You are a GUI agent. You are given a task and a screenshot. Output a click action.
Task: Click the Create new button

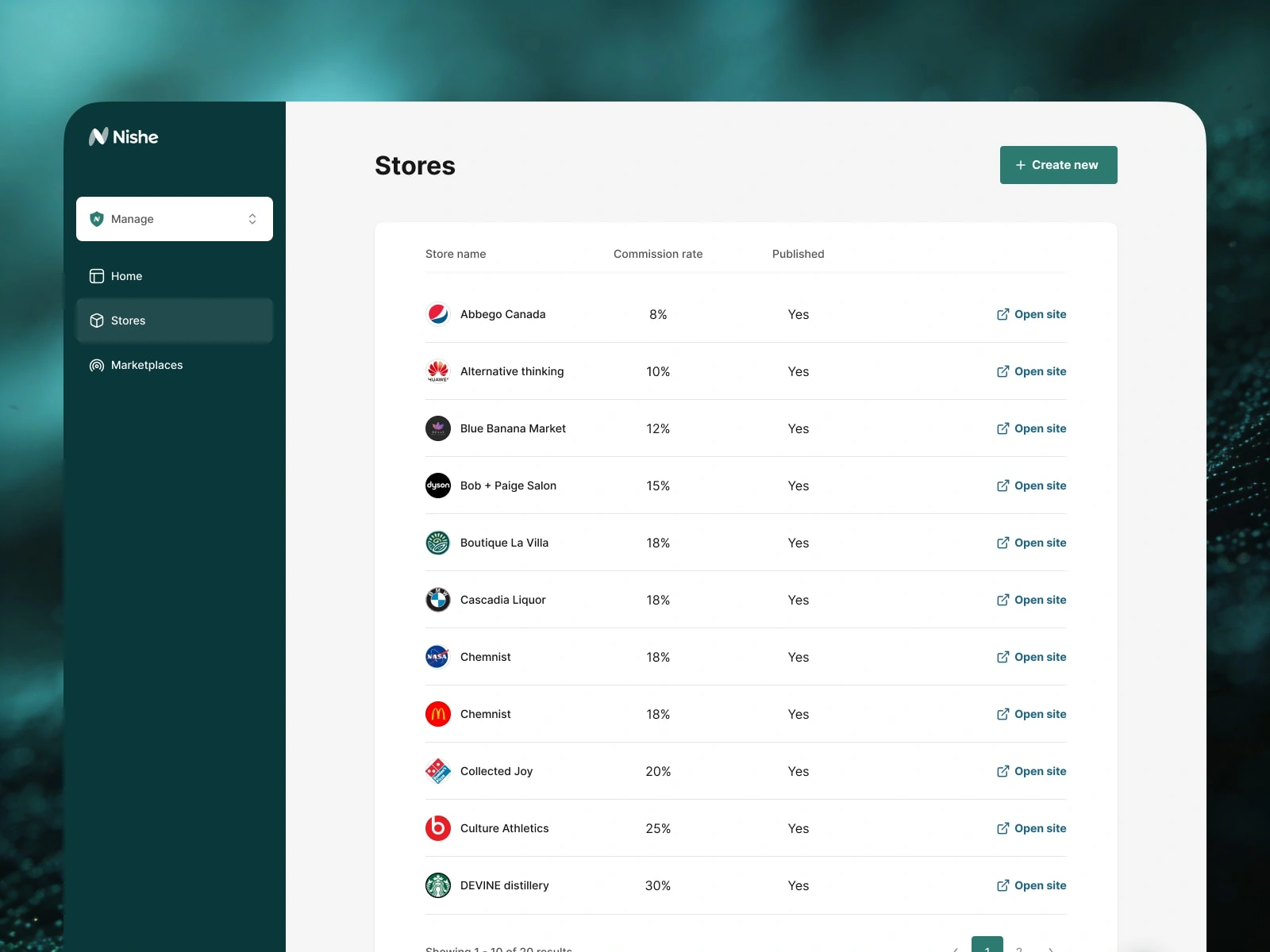click(x=1059, y=165)
